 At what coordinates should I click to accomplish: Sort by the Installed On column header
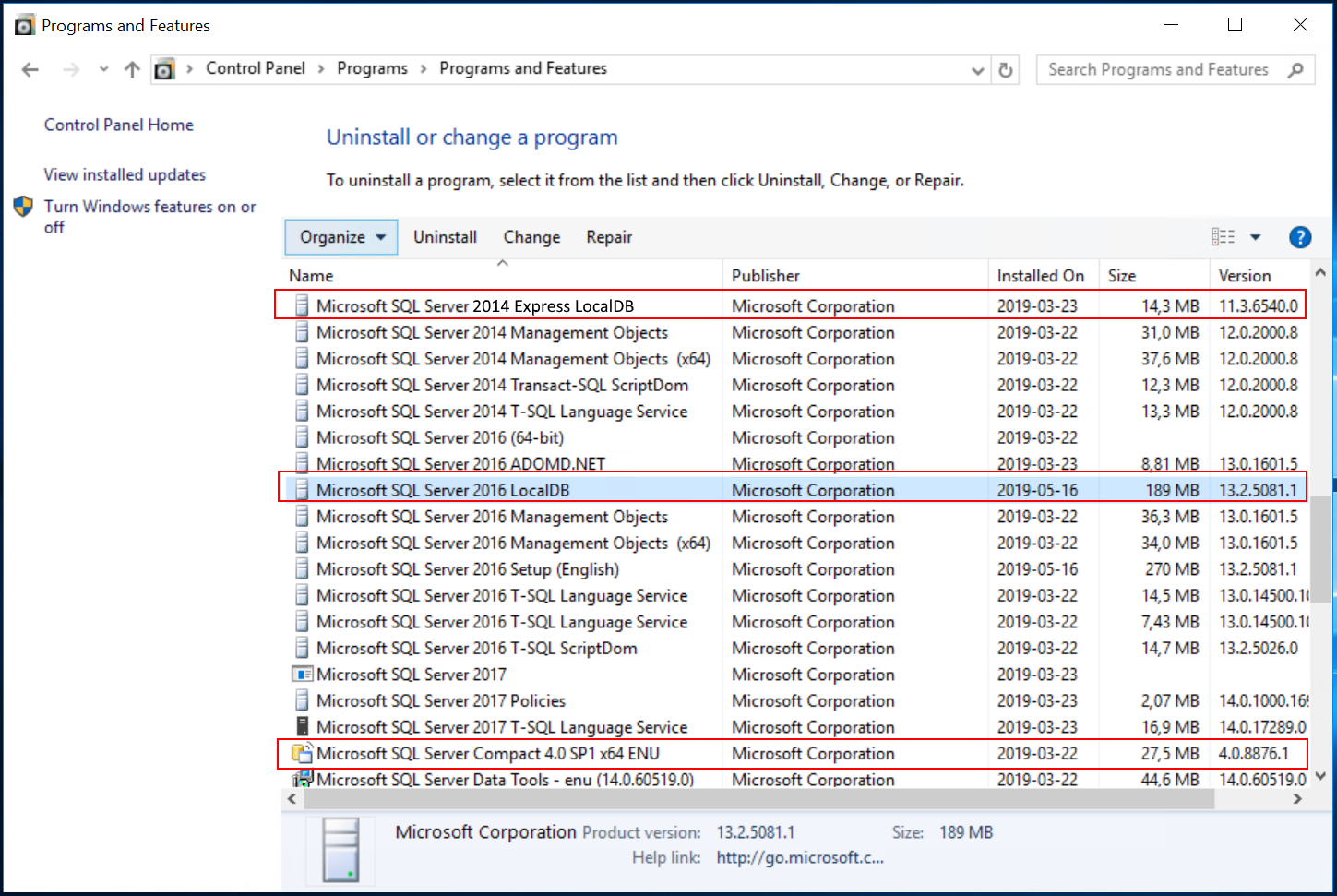tap(1044, 276)
